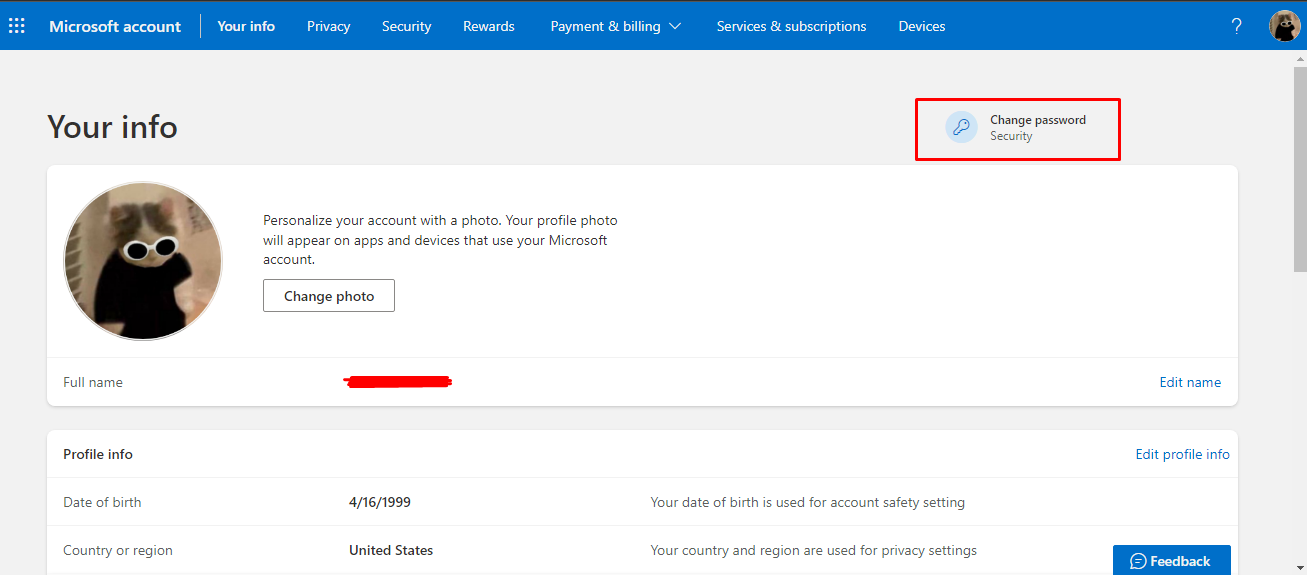
Task: Select the Your info tab
Action: [x=246, y=26]
